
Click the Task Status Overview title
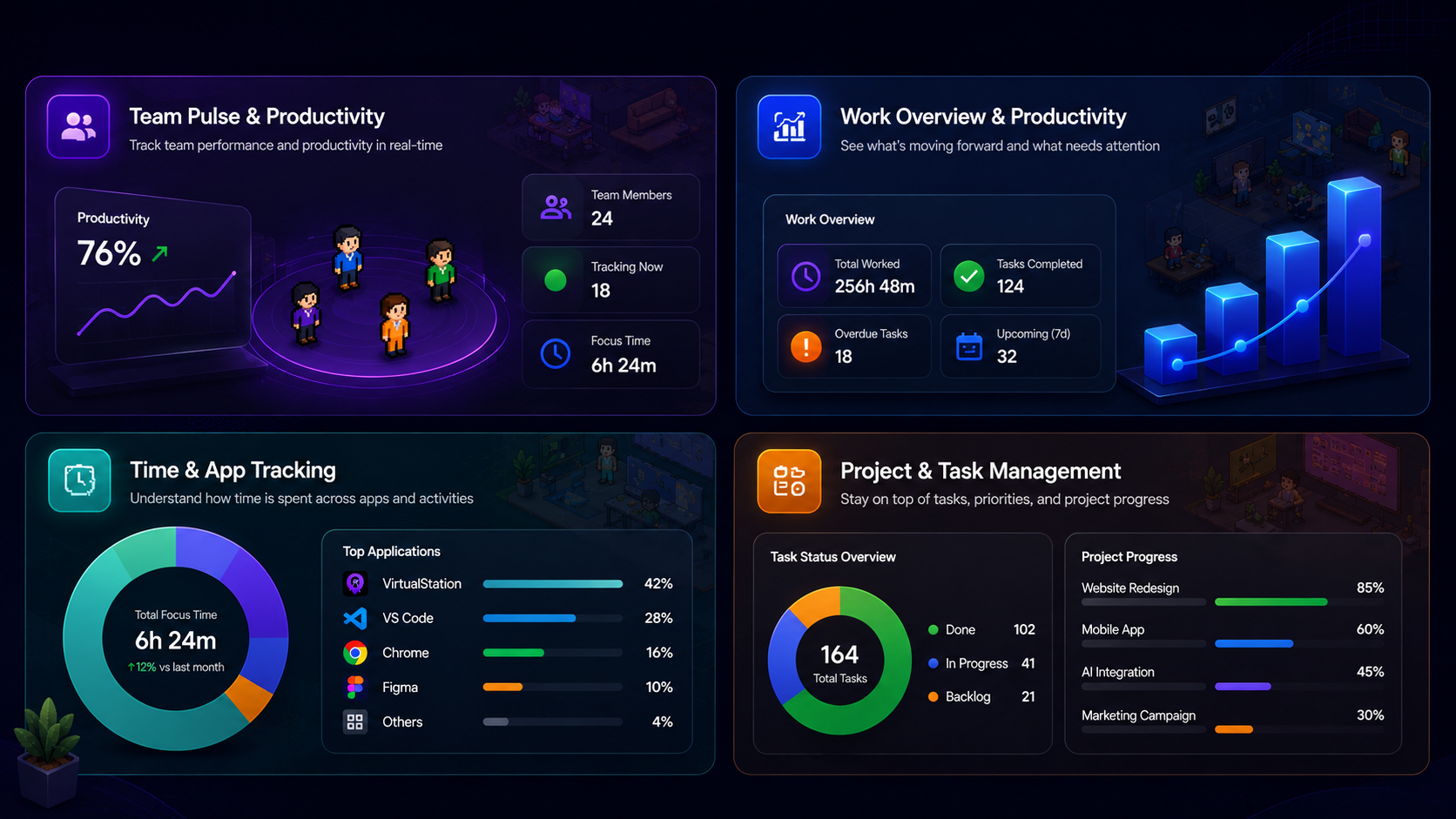pyautogui.click(x=832, y=557)
